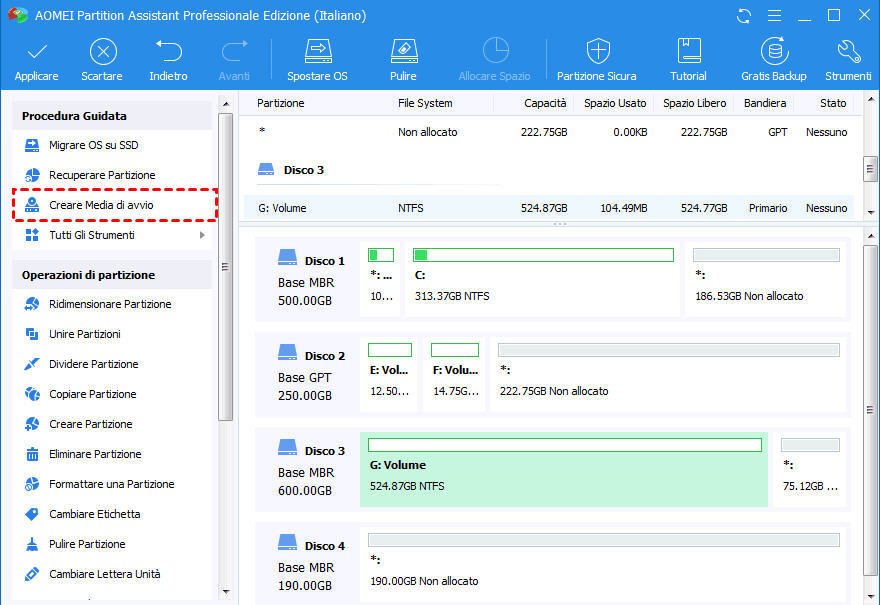
Task: Choose Eliminare Partizione operation
Action: 95,454
